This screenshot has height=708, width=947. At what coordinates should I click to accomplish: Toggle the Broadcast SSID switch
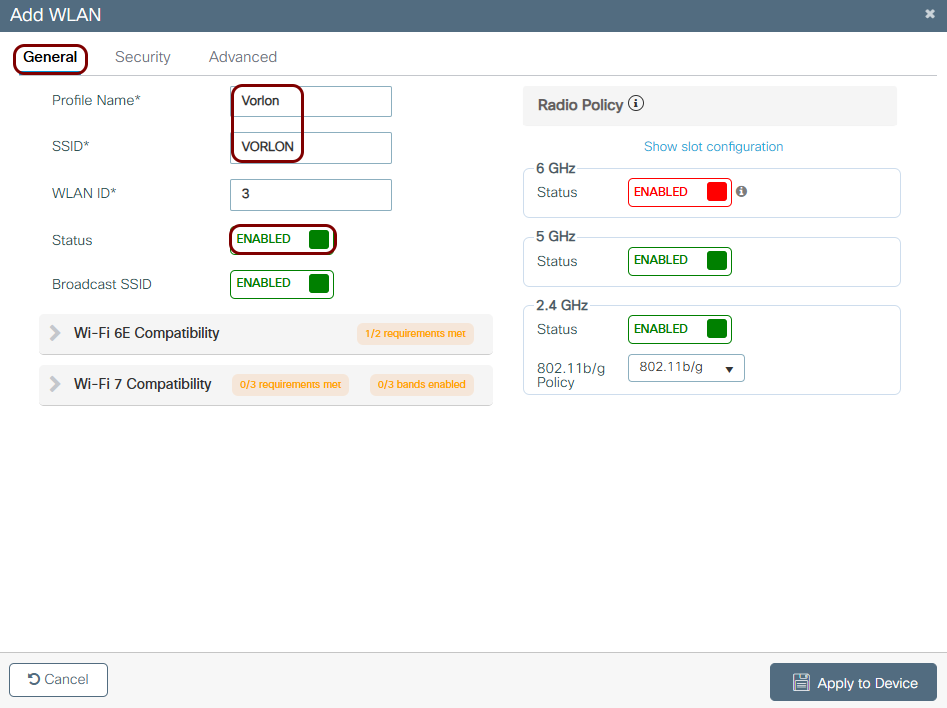point(281,284)
